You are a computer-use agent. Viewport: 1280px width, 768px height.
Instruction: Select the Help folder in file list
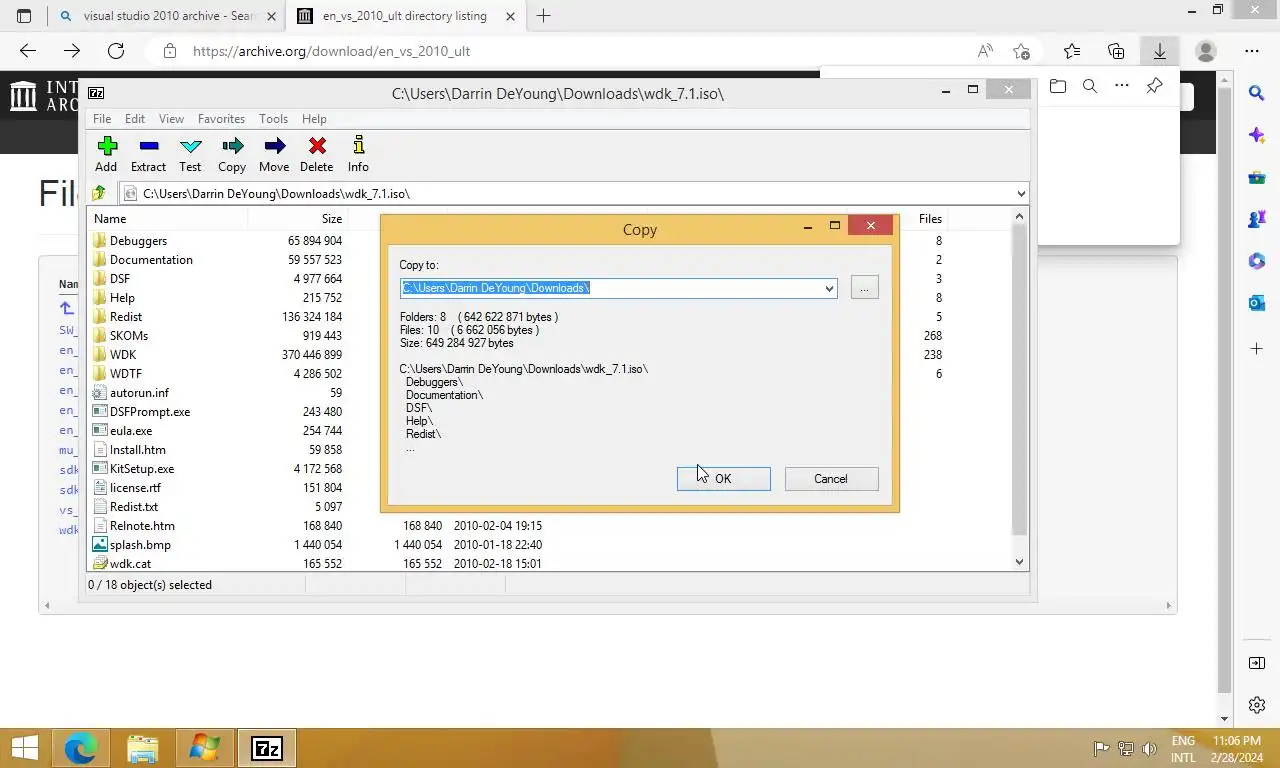(x=122, y=298)
